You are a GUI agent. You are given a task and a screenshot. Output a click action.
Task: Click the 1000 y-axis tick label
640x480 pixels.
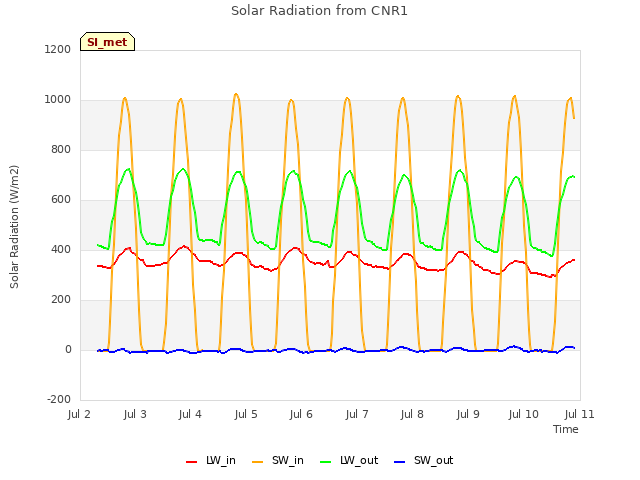58,100
